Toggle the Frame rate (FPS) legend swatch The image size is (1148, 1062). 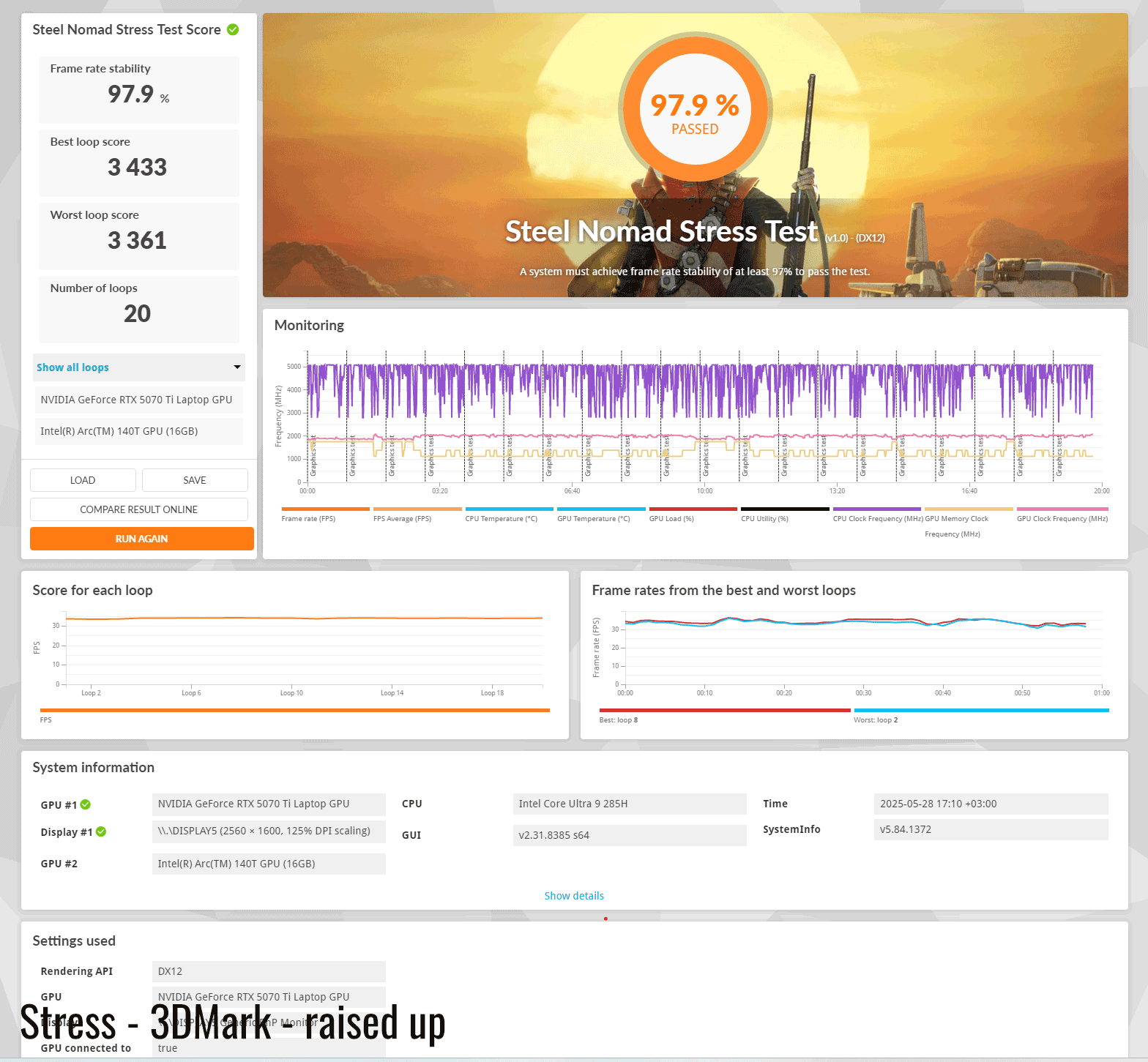click(325, 509)
